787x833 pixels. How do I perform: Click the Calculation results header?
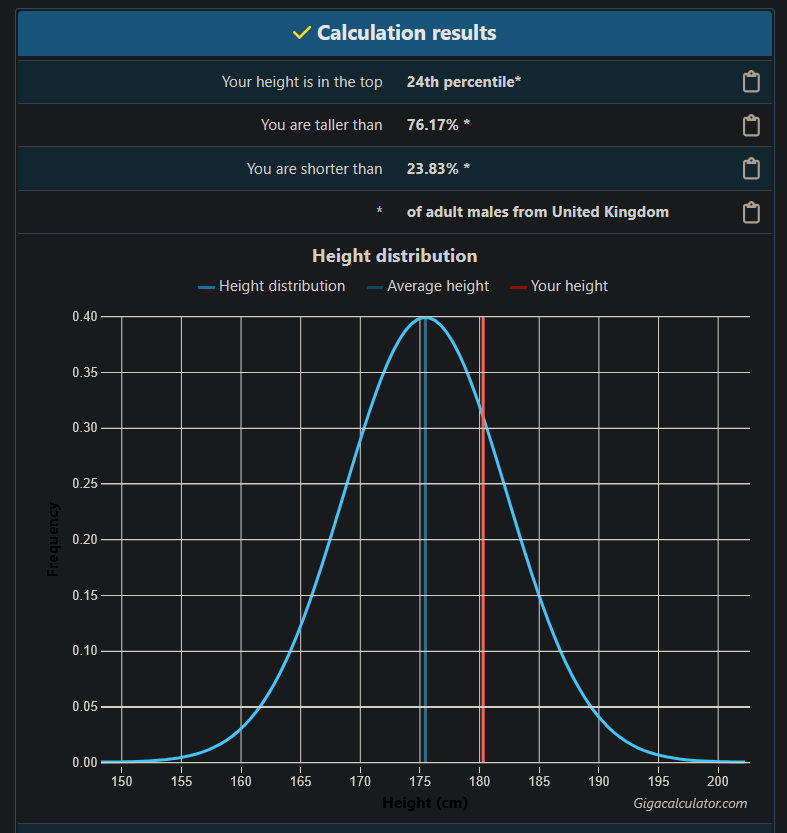395,33
